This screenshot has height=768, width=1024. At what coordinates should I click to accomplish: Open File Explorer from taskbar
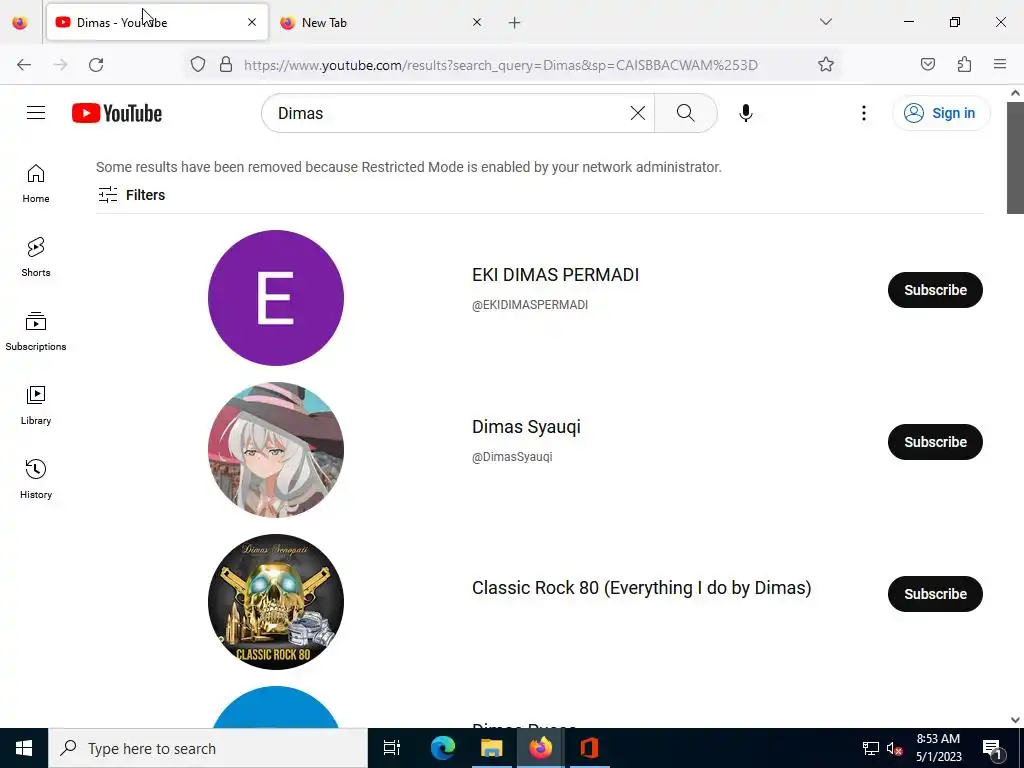pyautogui.click(x=492, y=748)
